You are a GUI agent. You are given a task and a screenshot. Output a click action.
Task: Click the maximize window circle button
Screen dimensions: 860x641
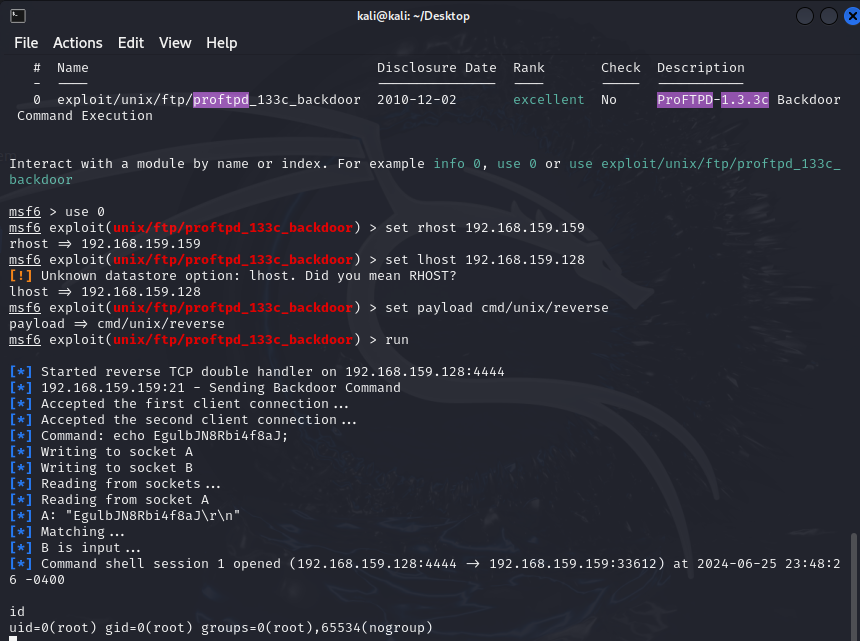829,16
